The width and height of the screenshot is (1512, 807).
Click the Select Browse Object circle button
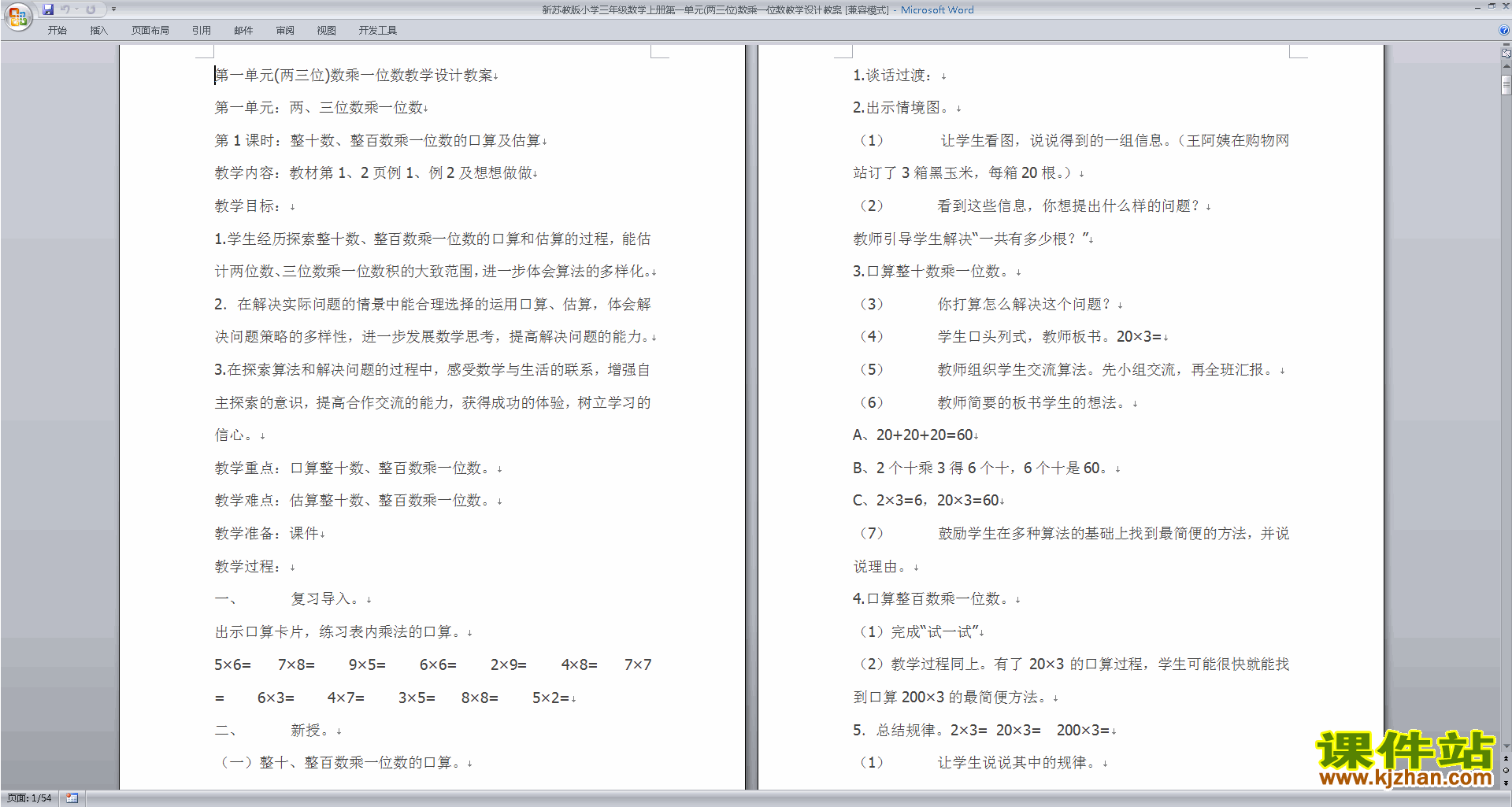[x=1506, y=770]
